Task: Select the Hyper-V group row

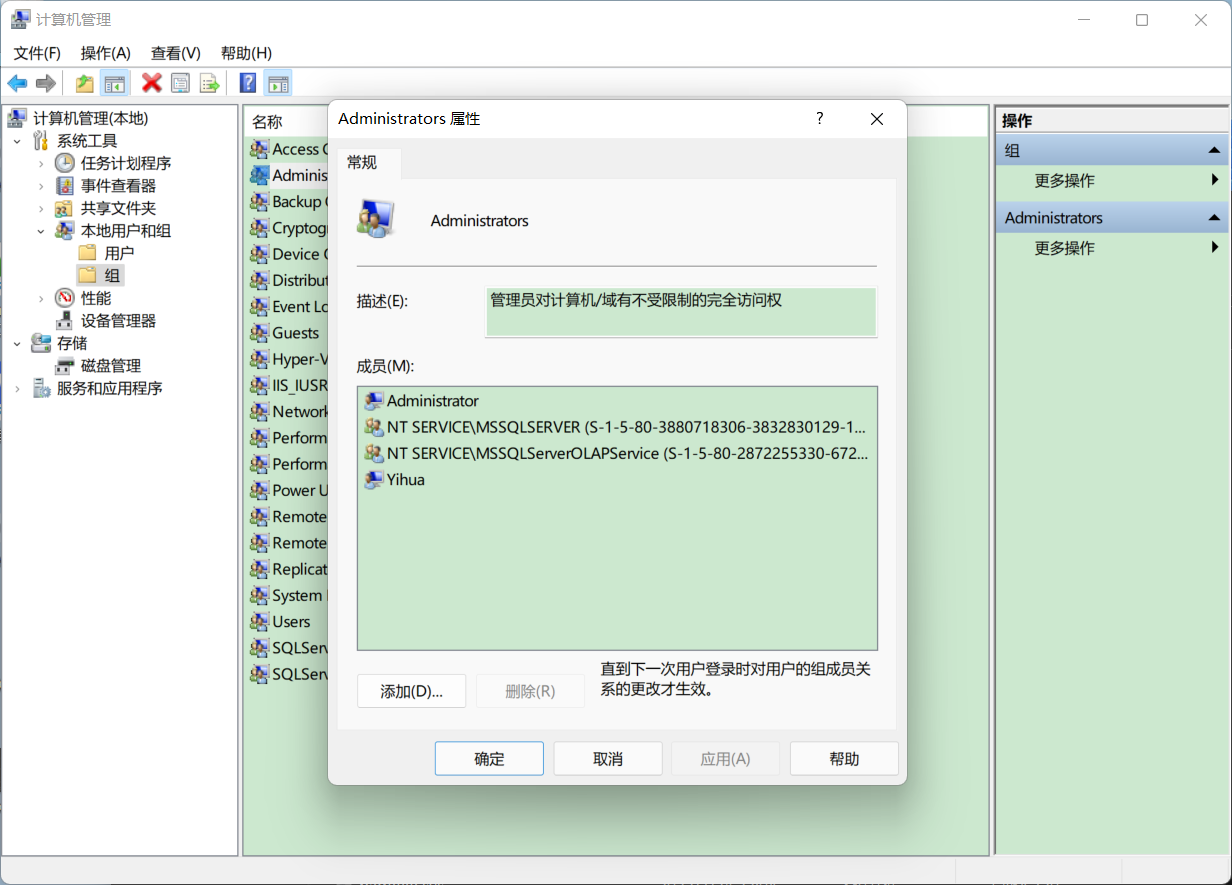Action: 288,359
